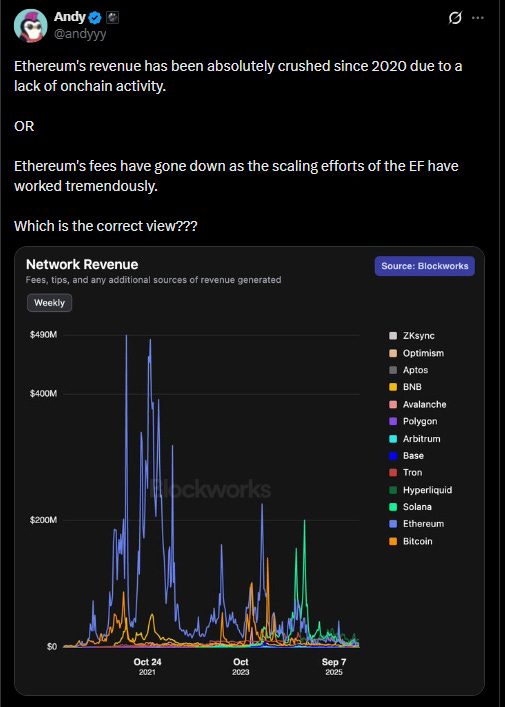This screenshot has width=505, height=707.
Task: Click the Grok icon on the post
Action: pyautogui.click(x=455, y=18)
